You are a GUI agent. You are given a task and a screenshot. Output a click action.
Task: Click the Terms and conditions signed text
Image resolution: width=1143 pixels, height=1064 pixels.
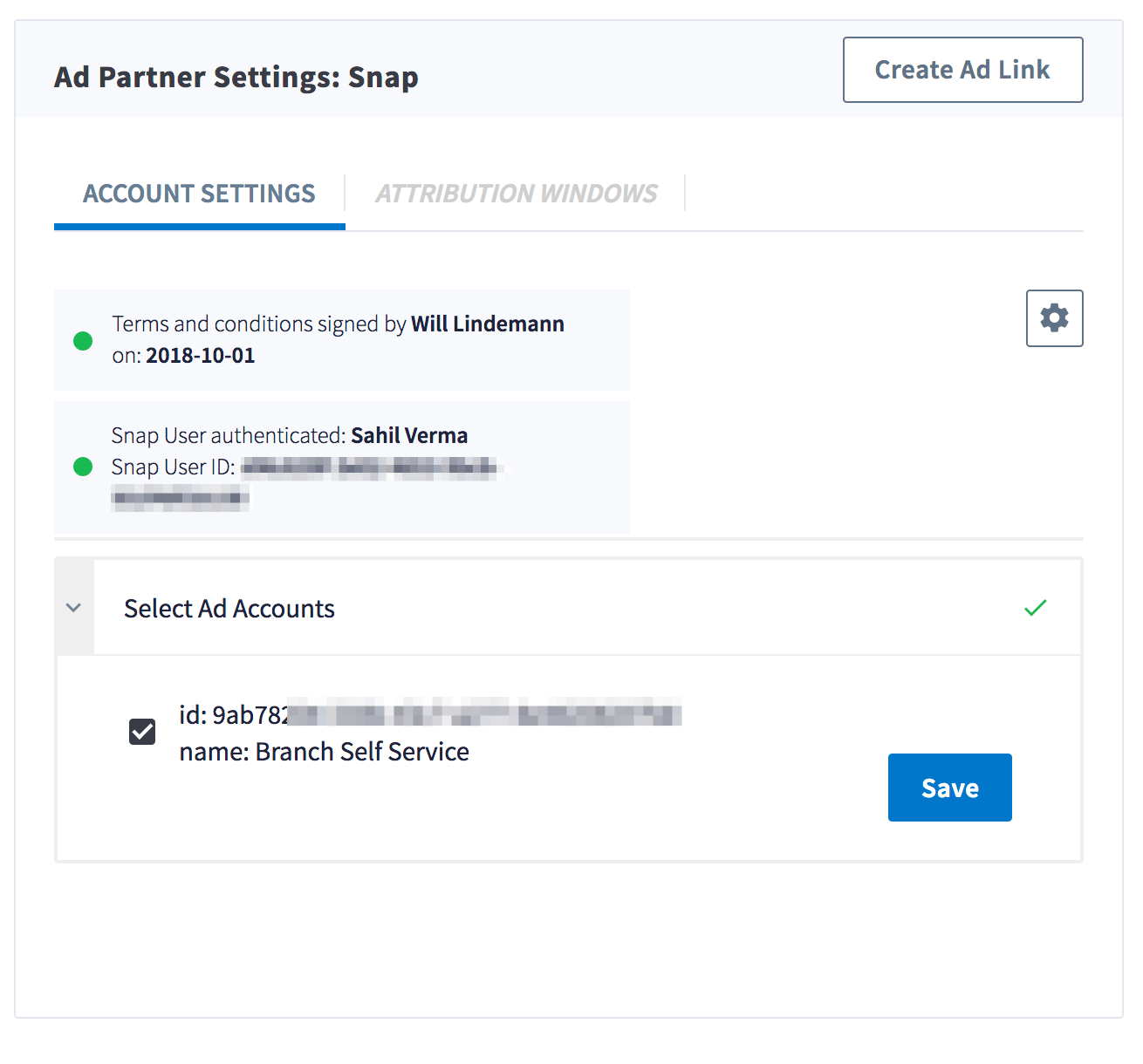point(259,324)
